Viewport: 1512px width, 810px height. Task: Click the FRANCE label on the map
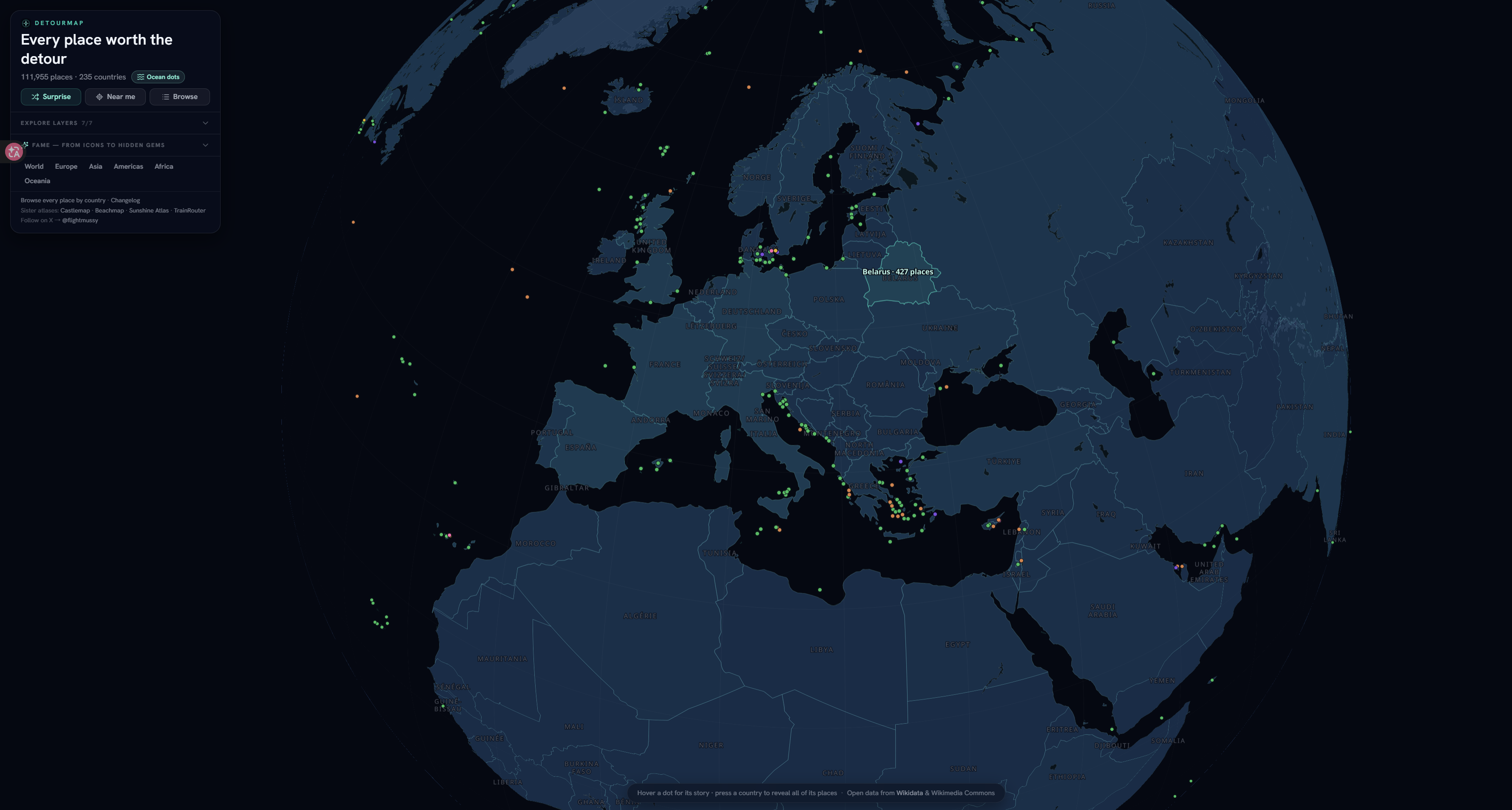click(665, 365)
